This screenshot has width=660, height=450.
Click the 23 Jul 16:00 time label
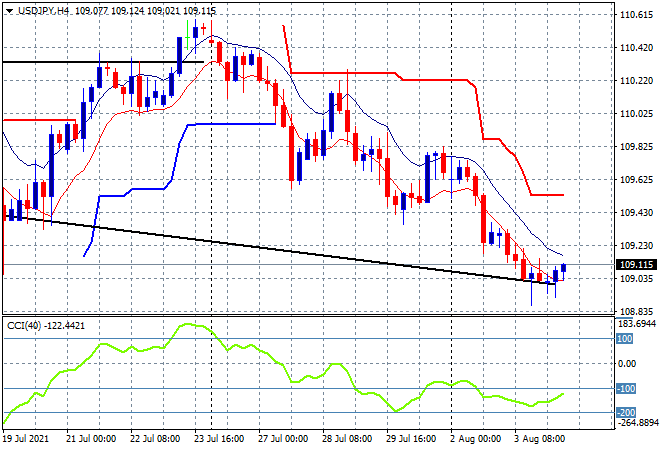219,439
